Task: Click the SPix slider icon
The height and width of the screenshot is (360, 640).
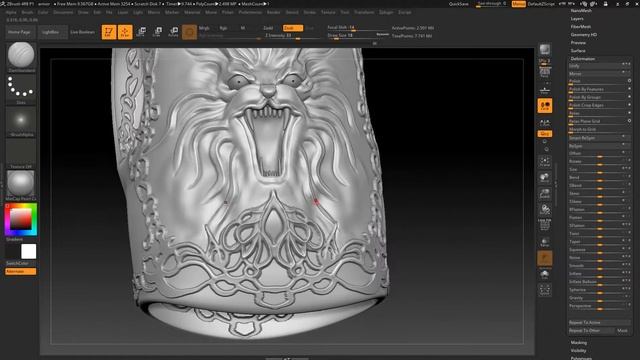Action: 545,62
